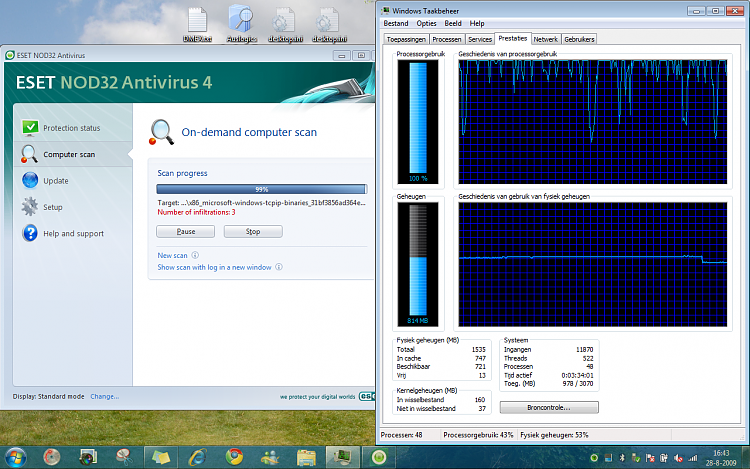Launch the camera photo app in the taskbar
The image size is (750, 469).
point(88,458)
